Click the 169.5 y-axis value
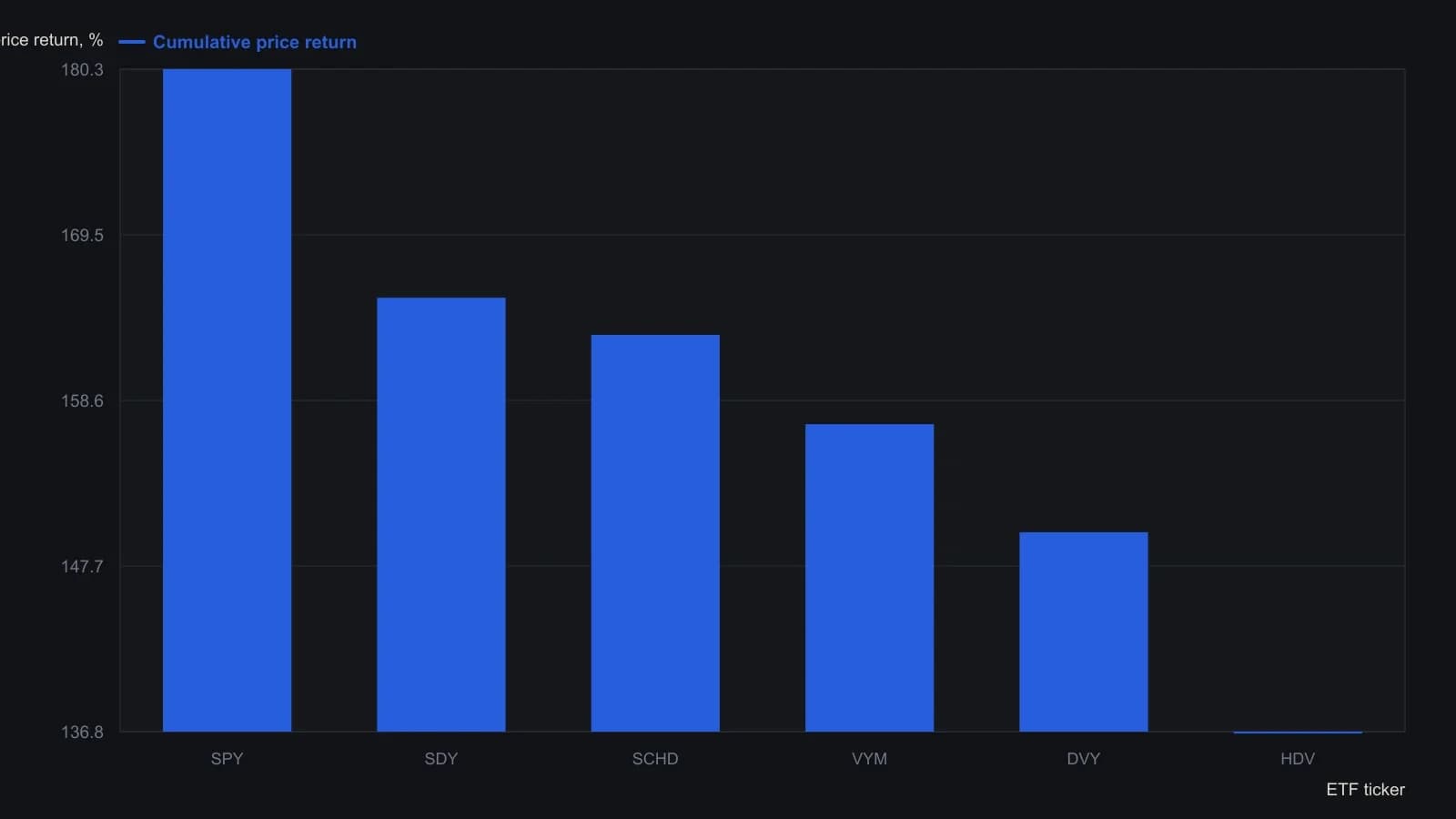 (x=82, y=236)
